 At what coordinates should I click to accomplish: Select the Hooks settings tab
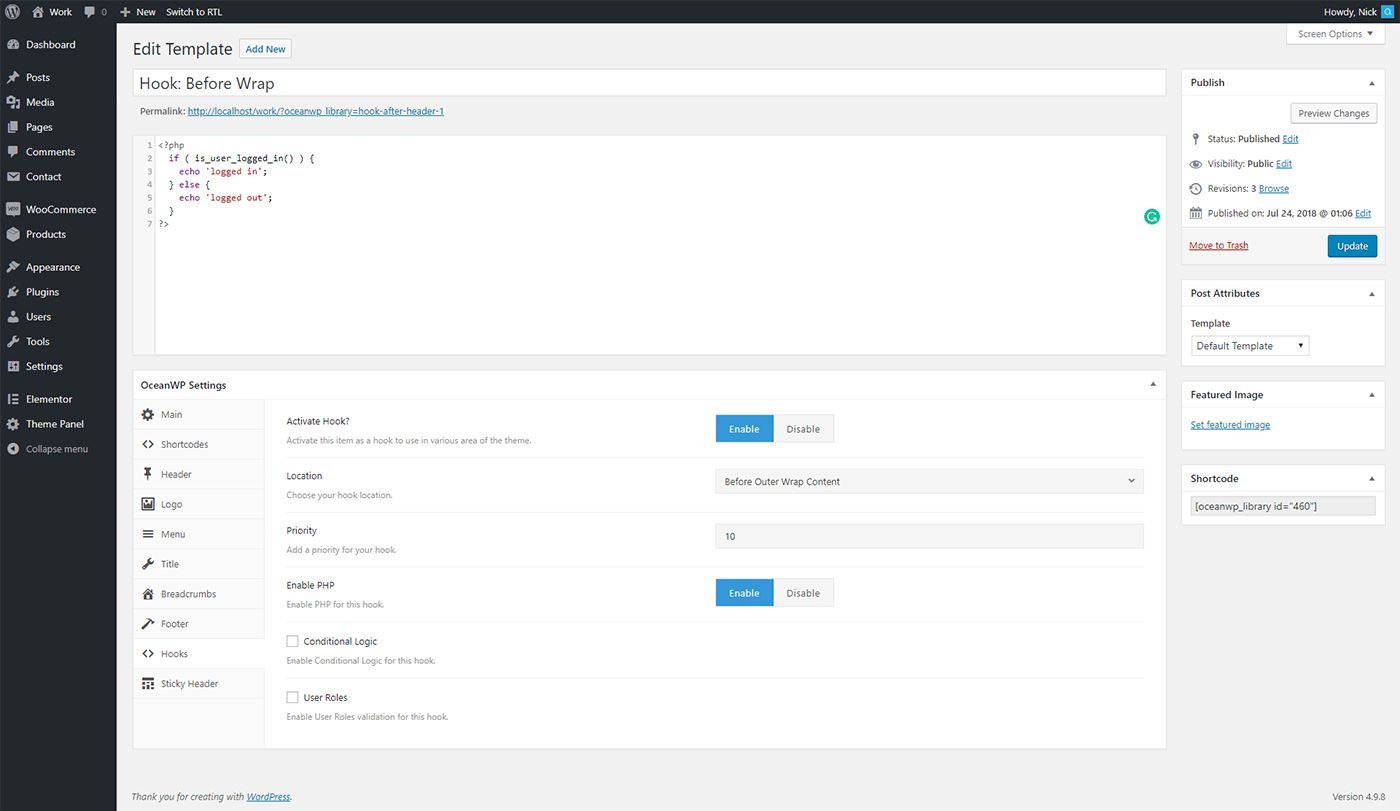coord(198,654)
